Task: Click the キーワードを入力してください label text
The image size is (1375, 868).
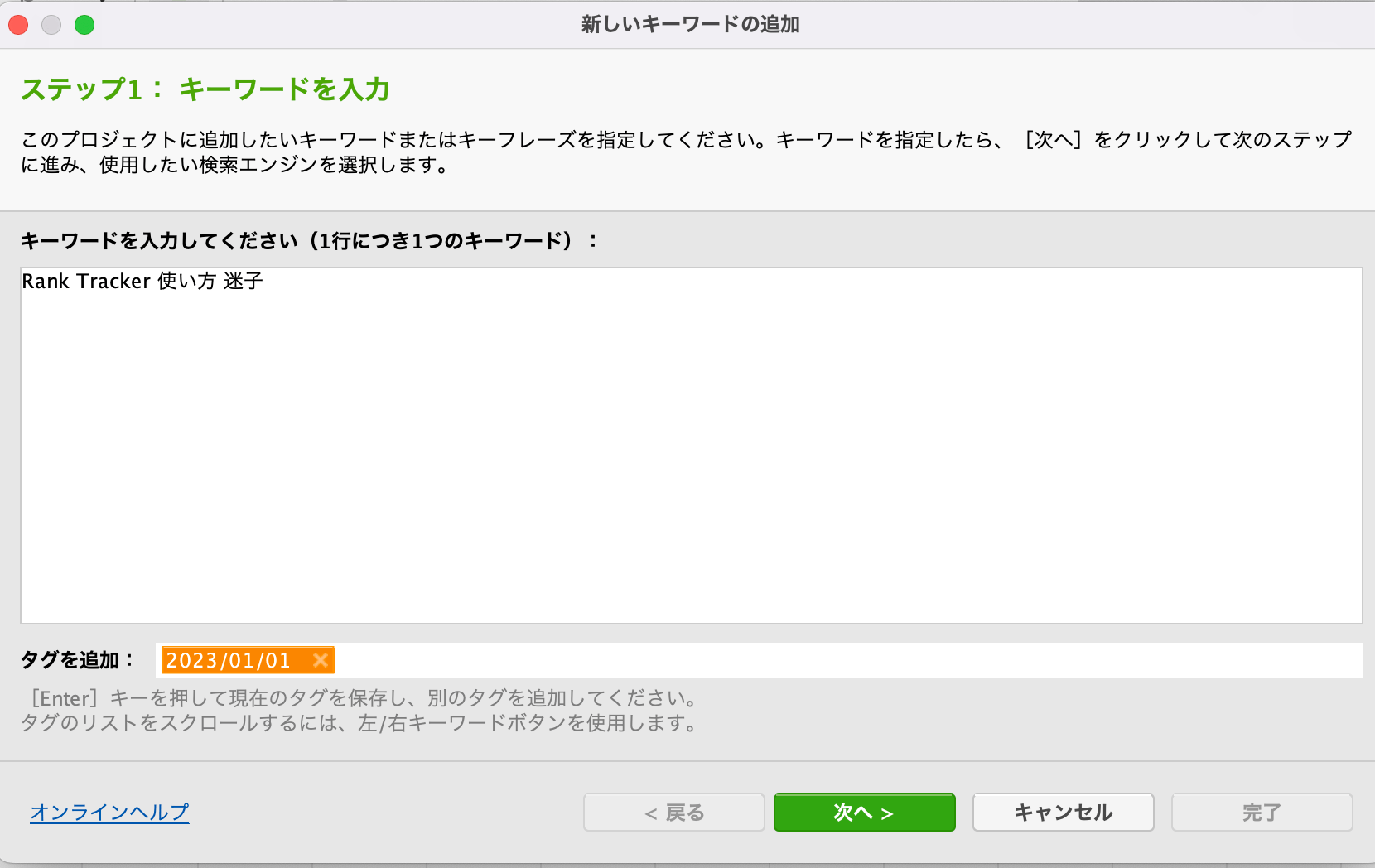Action: (x=308, y=241)
